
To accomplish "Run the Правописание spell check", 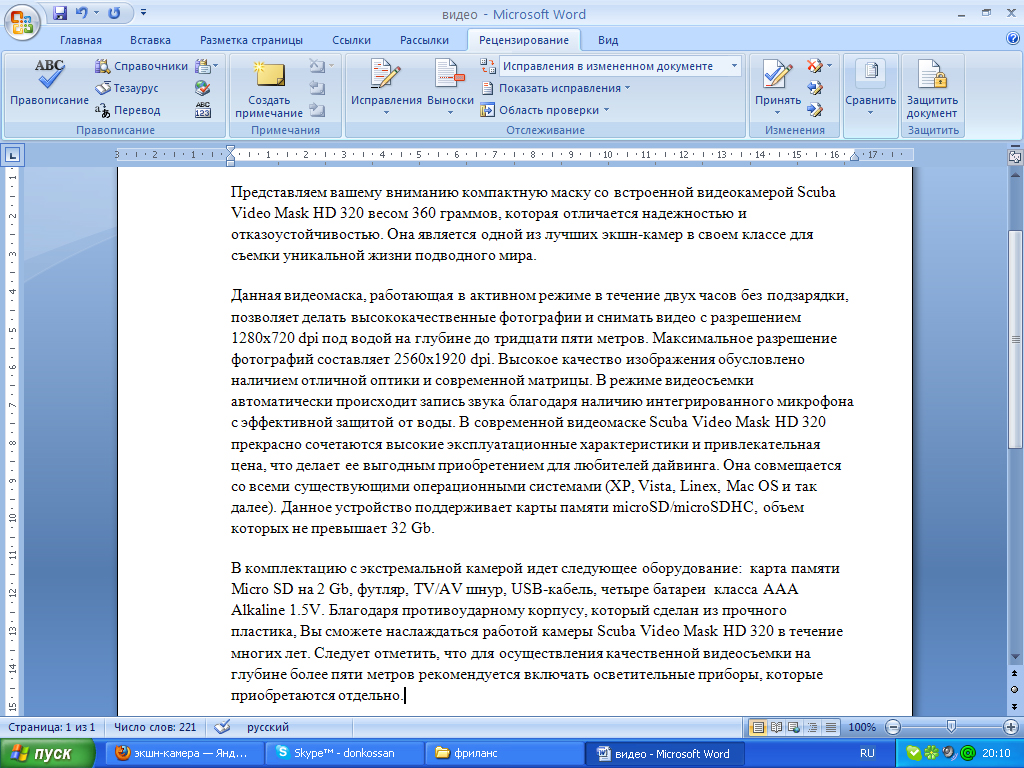I will click(49, 83).
